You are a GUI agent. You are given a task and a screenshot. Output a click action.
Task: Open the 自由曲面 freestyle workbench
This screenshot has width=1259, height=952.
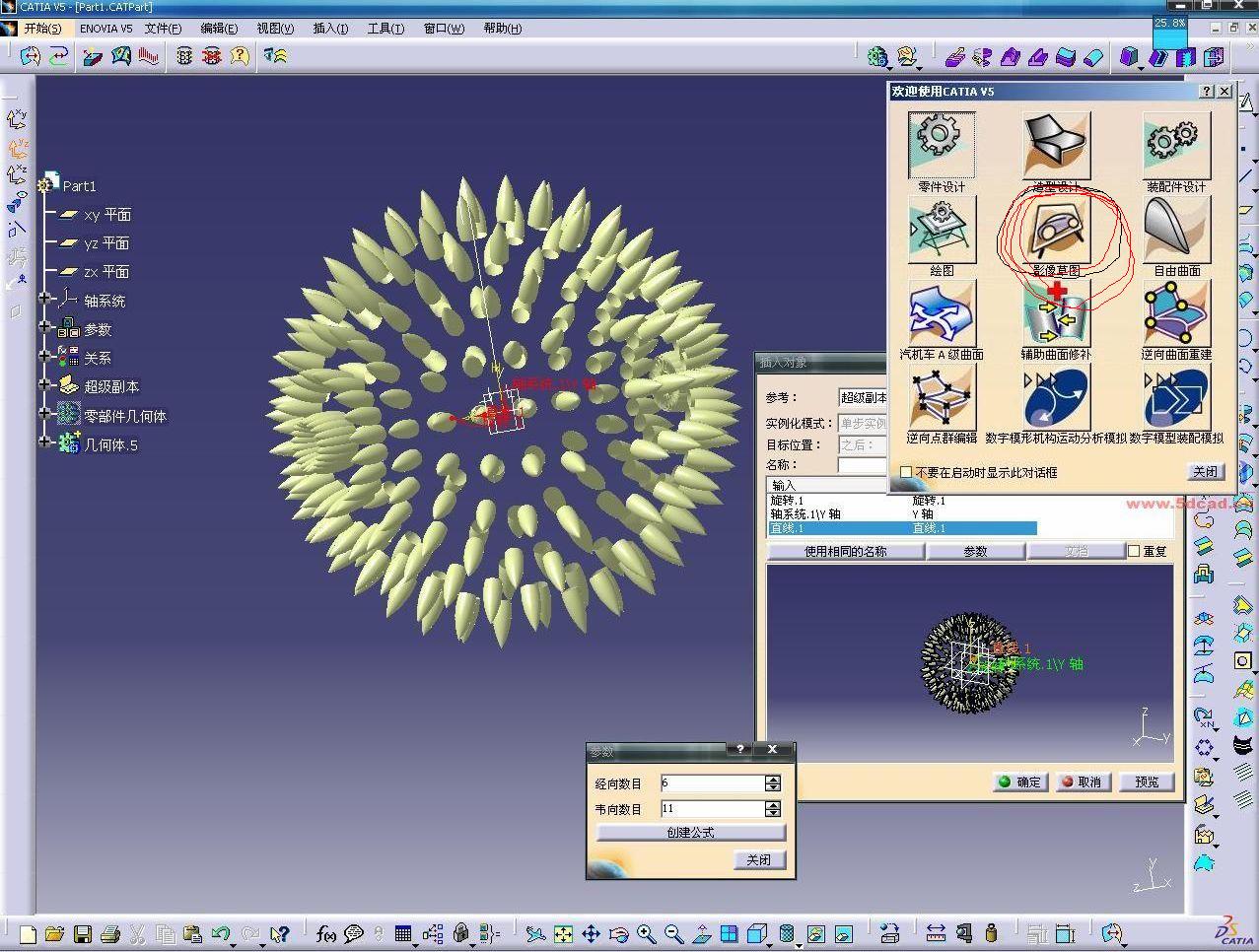click(1175, 229)
